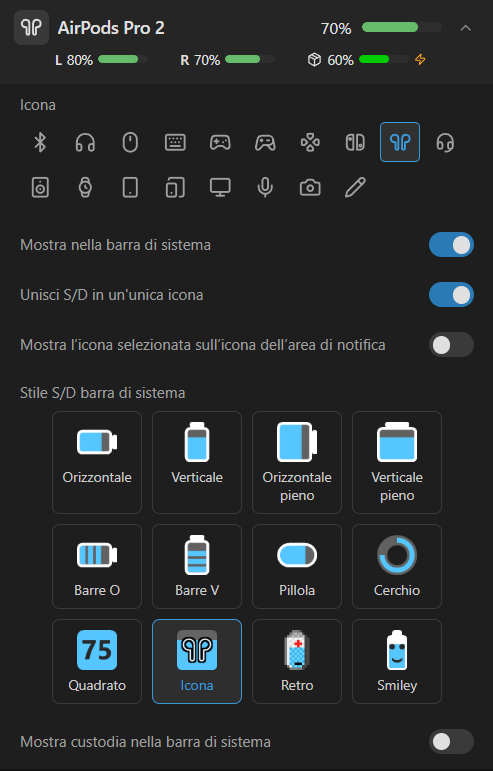Pick the computer mouse icon

tap(130, 143)
